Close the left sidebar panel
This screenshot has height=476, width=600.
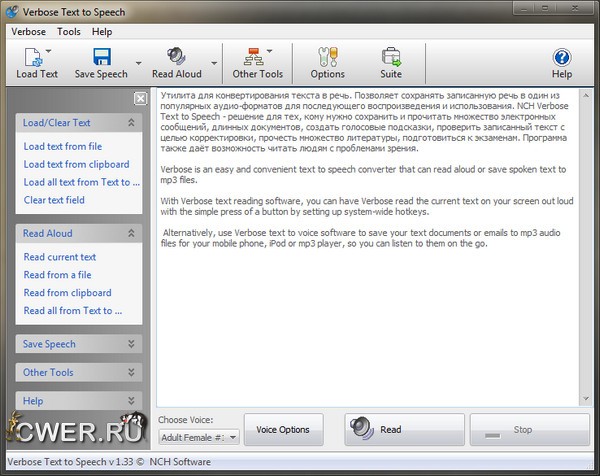tap(141, 98)
